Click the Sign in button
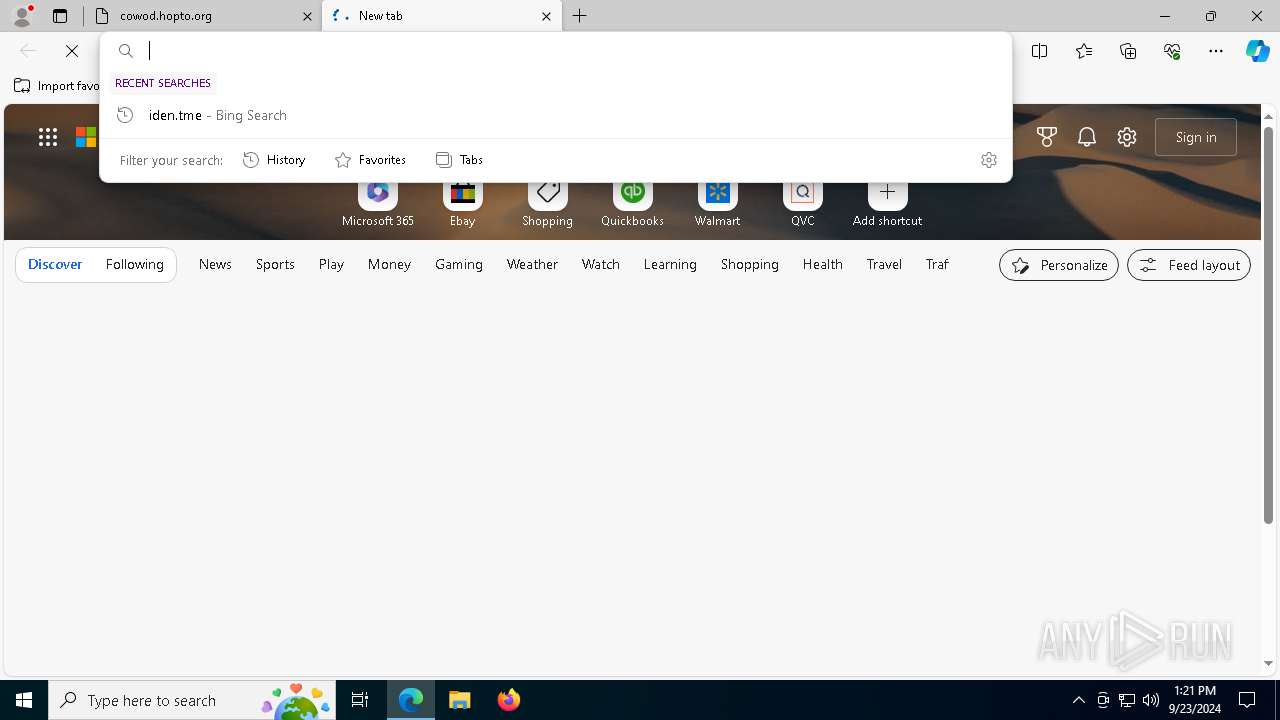The height and width of the screenshot is (720, 1280). coord(1196,137)
